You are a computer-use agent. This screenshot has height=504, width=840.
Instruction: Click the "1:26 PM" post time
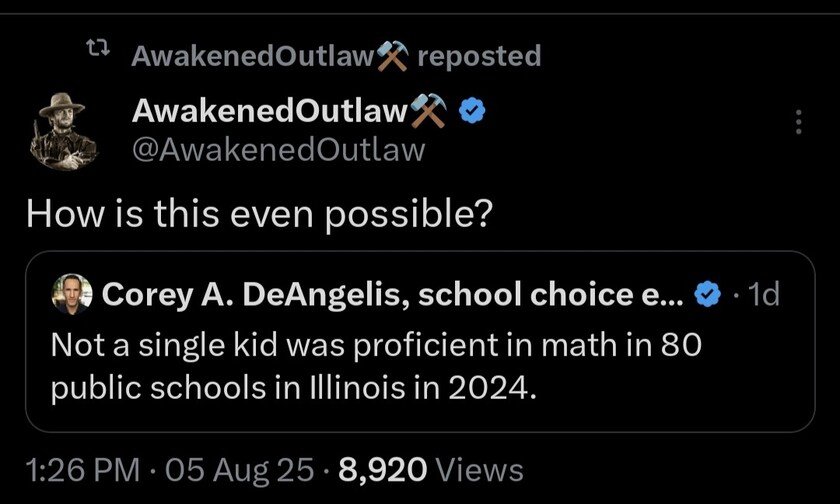81,469
